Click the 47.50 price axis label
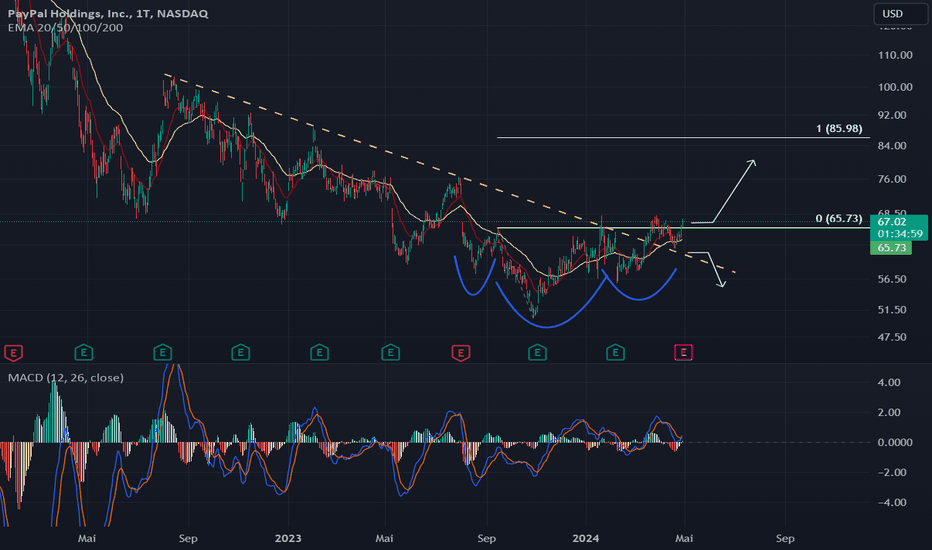Image resolution: width=932 pixels, height=550 pixels. coord(892,337)
